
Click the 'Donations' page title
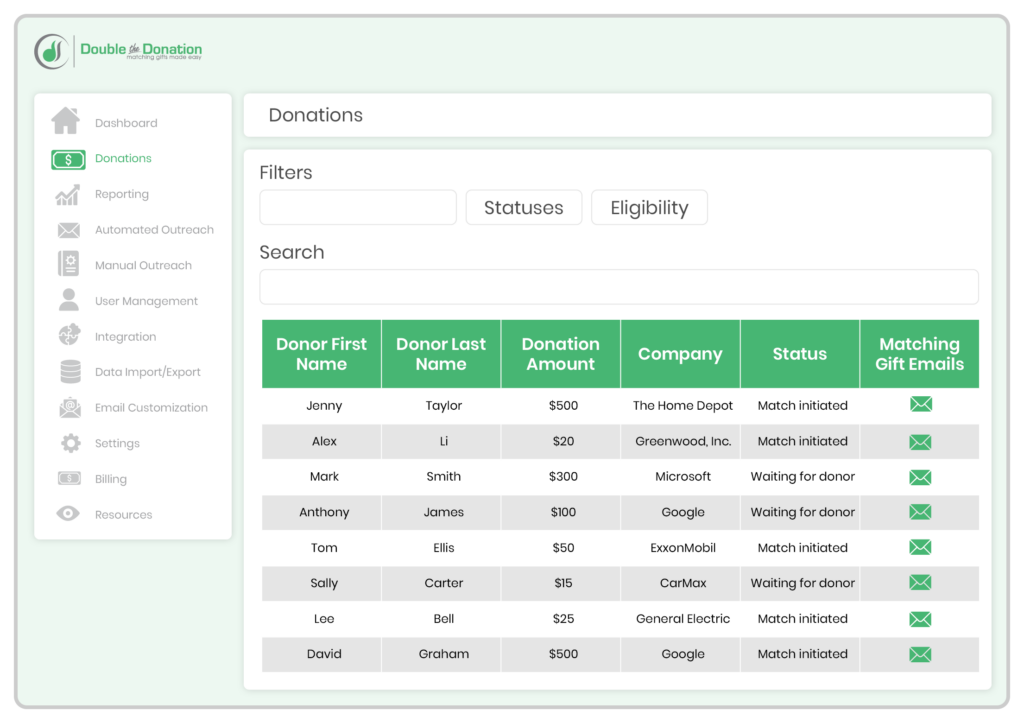point(315,115)
